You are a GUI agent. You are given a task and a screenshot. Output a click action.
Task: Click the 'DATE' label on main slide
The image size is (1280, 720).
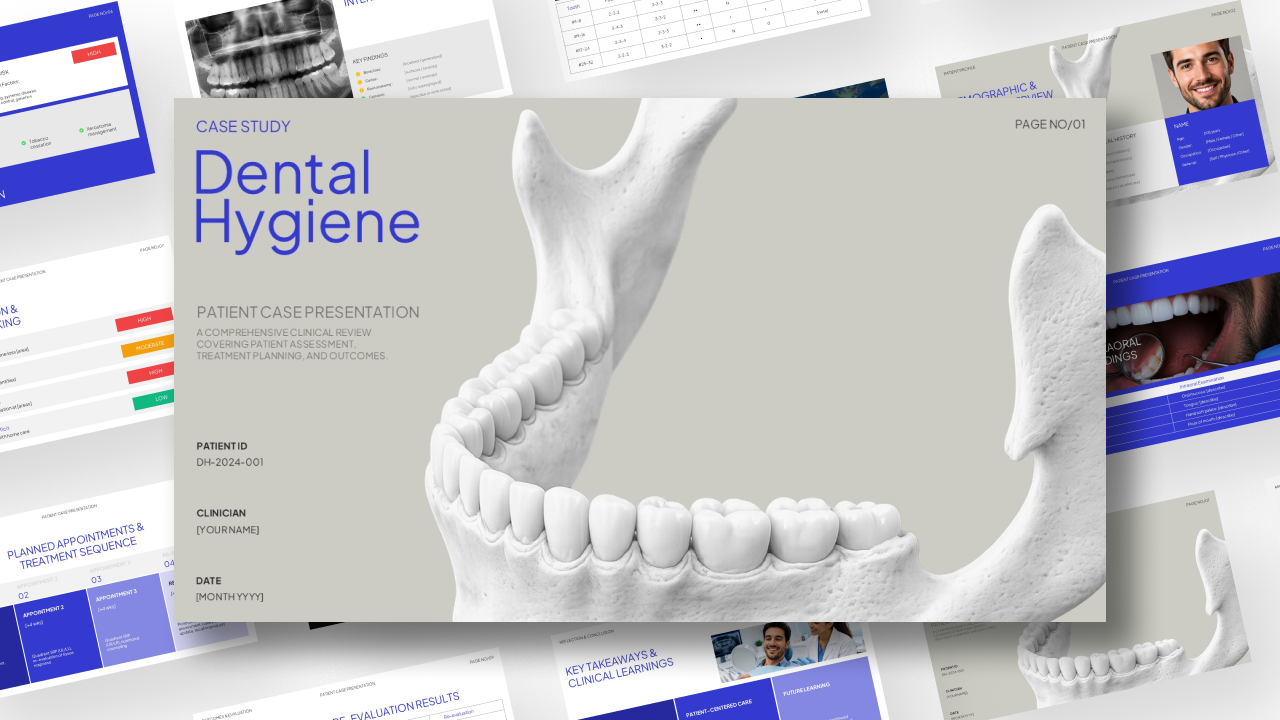[x=209, y=581]
